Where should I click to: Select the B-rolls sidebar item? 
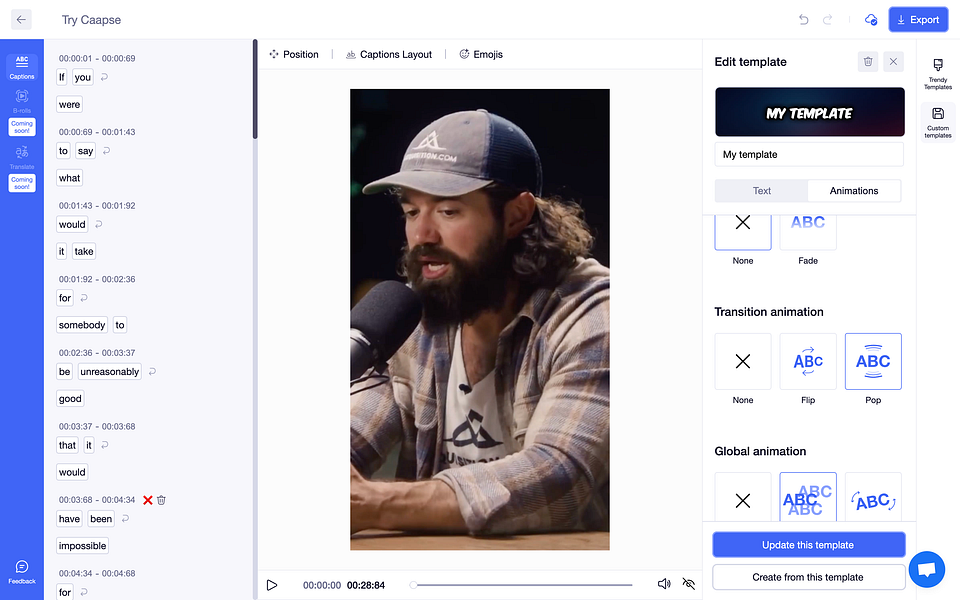(x=22, y=101)
